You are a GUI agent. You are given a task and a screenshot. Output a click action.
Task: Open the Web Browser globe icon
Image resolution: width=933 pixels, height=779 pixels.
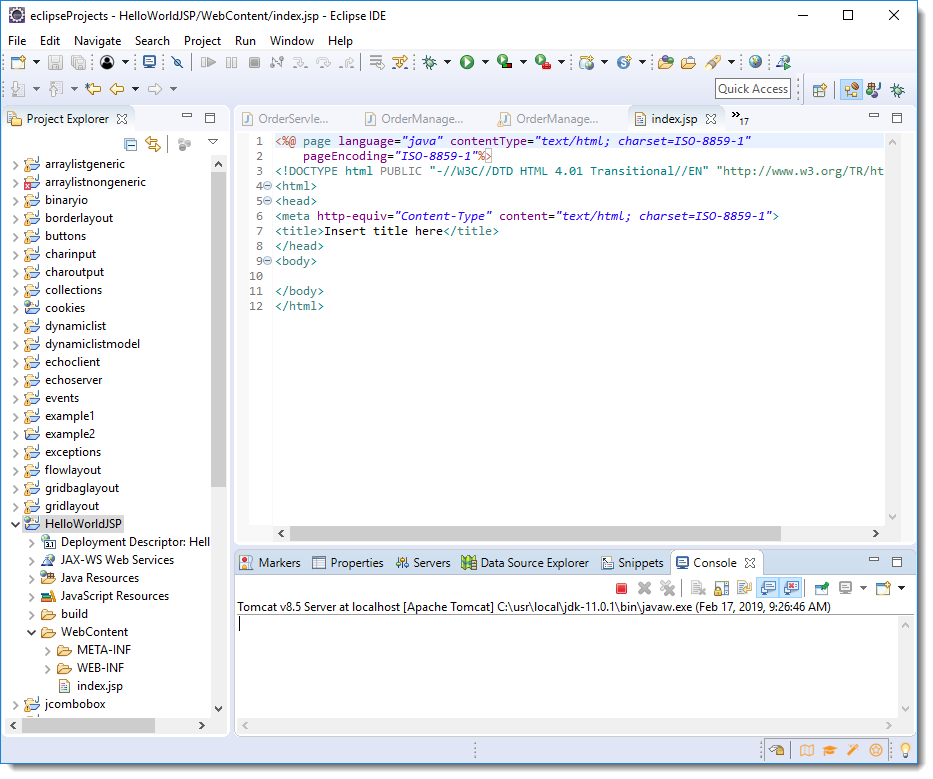756,62
